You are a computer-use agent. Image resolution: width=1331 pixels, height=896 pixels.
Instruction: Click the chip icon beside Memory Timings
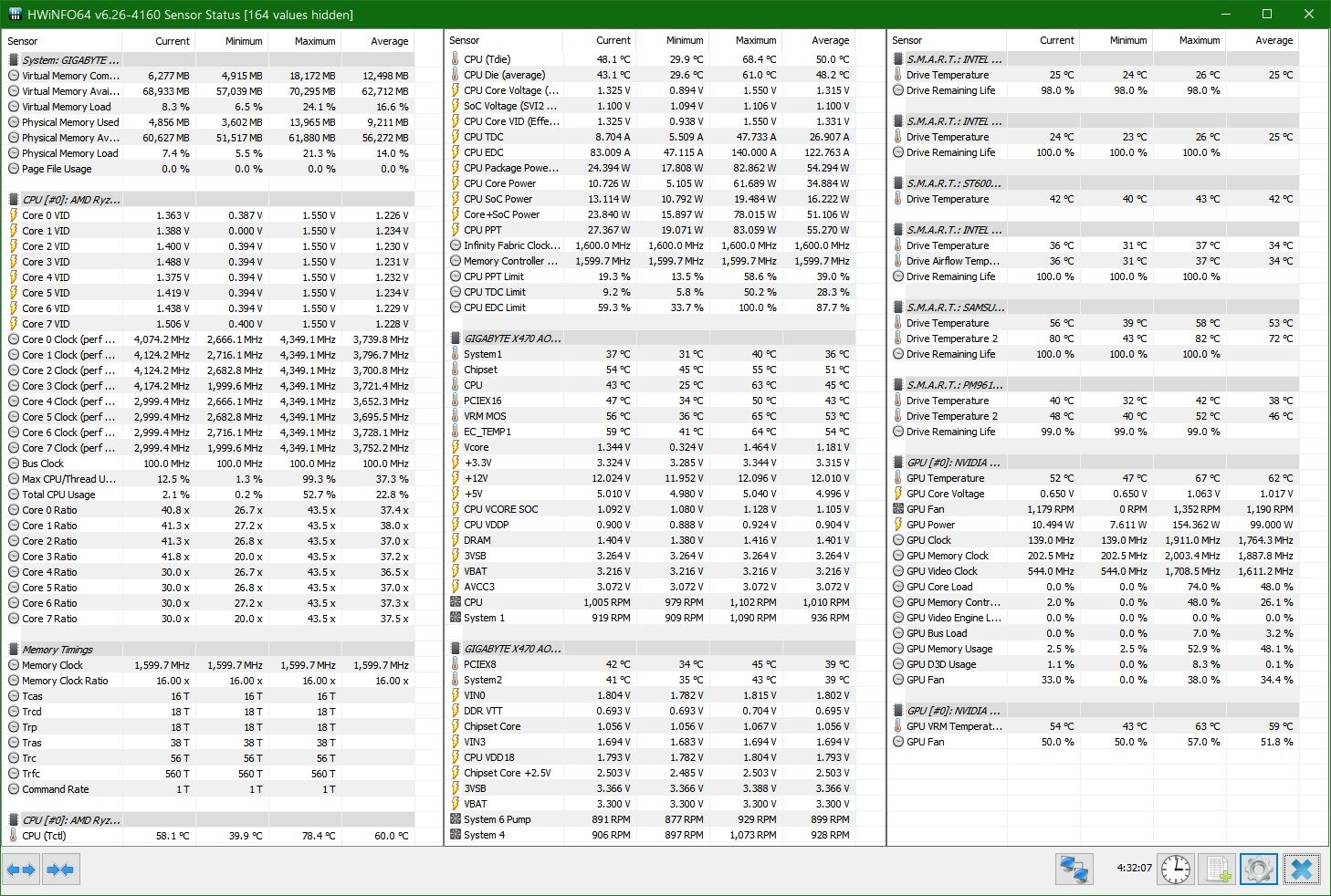(14, 650)
